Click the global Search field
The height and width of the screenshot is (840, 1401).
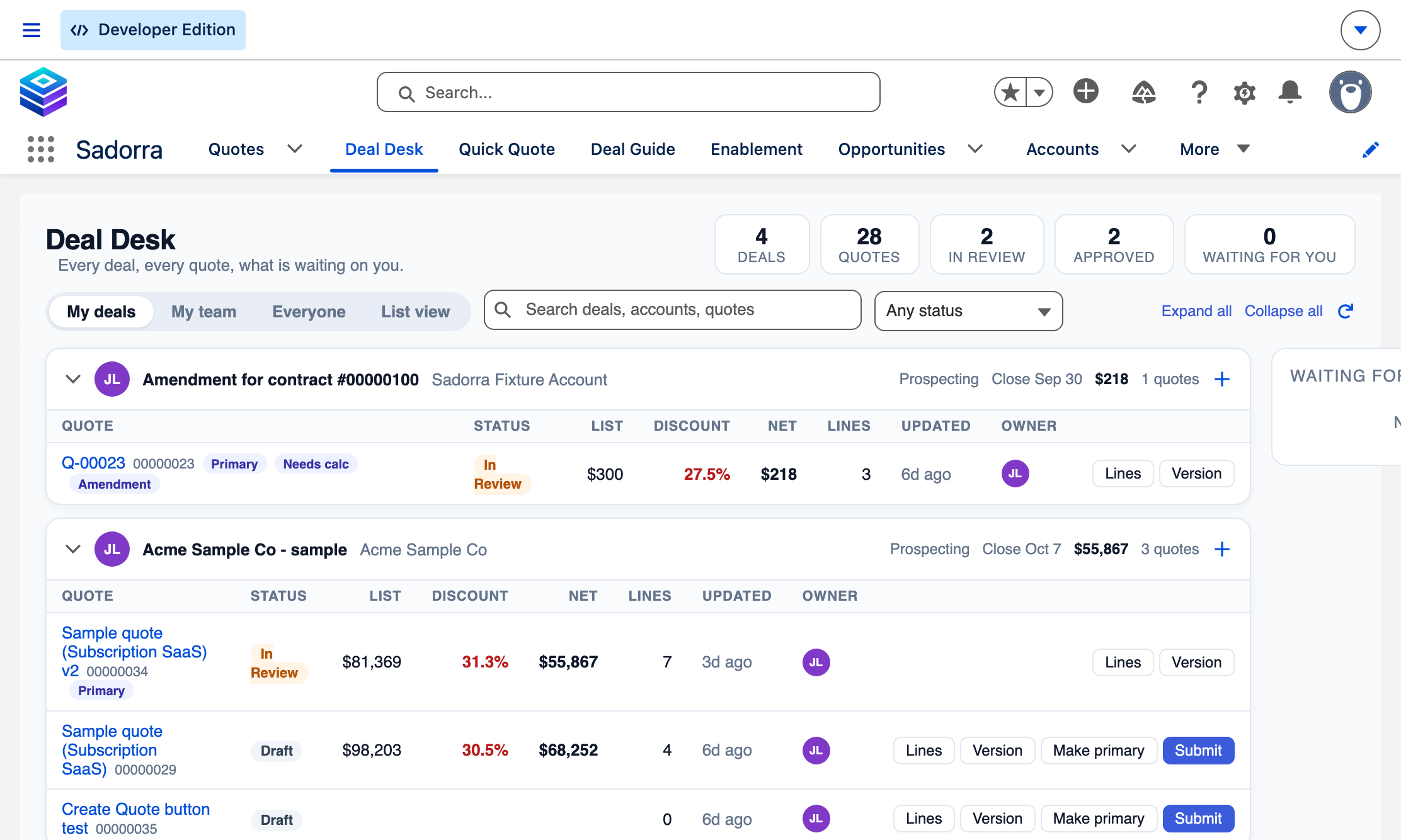point(628,93)
